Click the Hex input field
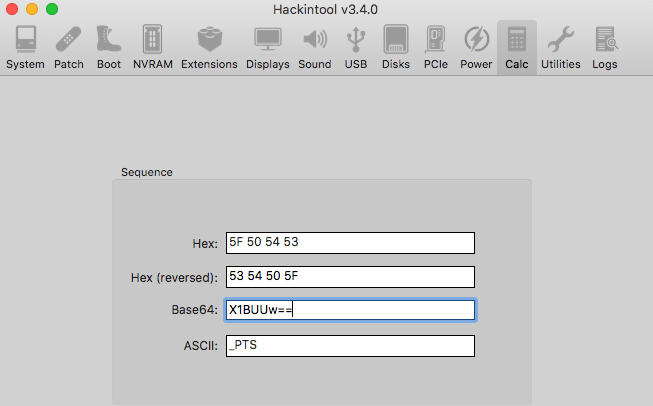The image size is (653, 406). (350, 243)
